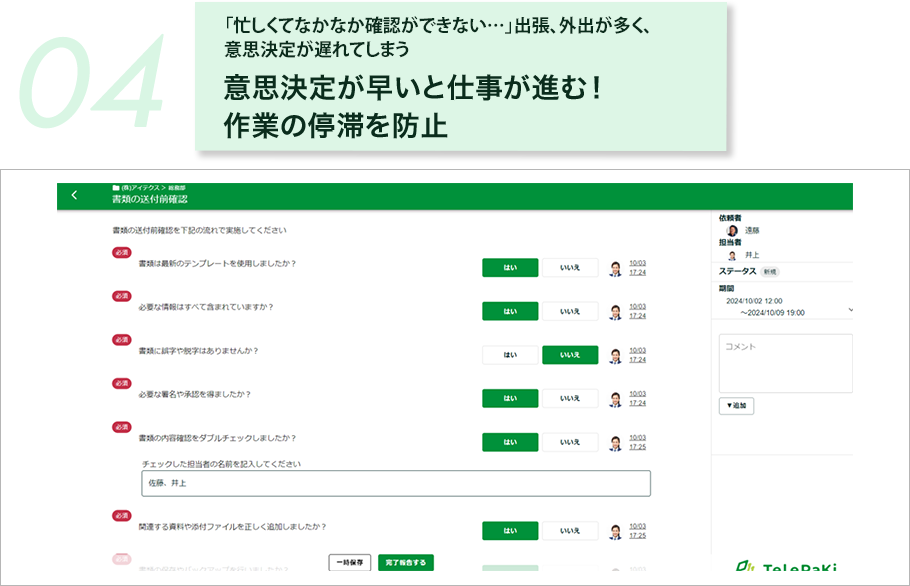Open the ▼追加 dropdown below the comment box
This screenshot has width=910, height=586.
click(736, 405)
